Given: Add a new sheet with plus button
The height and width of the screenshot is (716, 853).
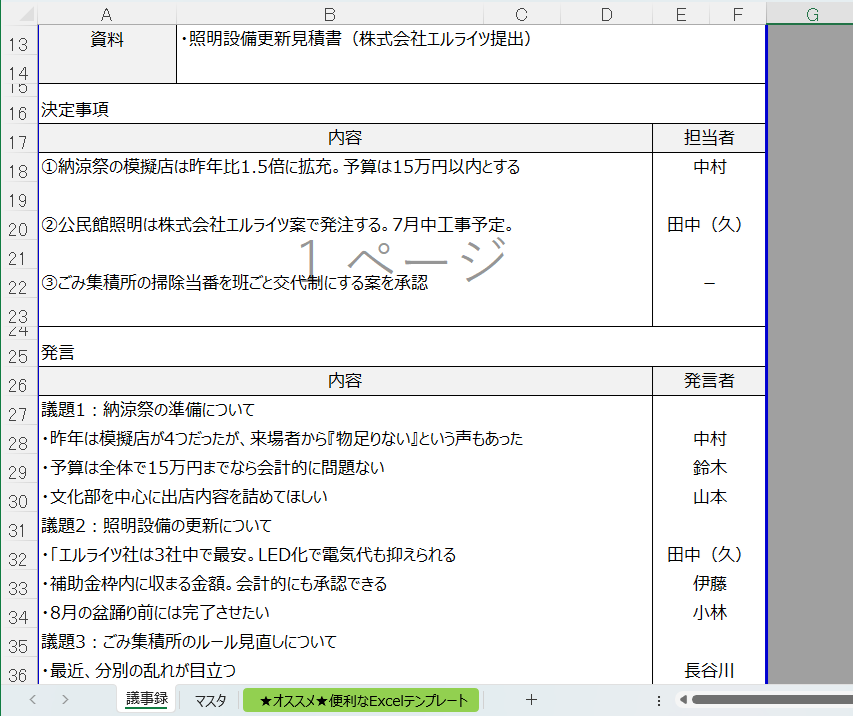Looking at the screenshot, I should (x=531, y=700).
